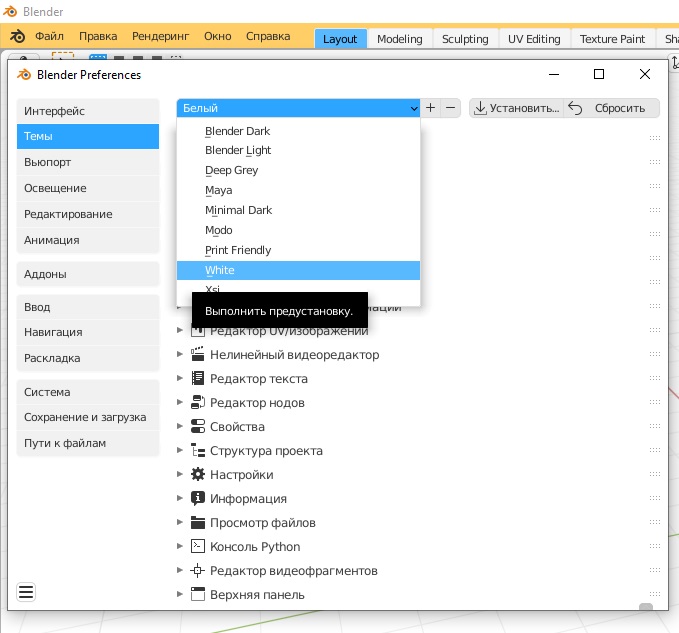This screenshot has width=679, height=633.
Task: Open the Вьюпорт preferences section
Action: 88,162
